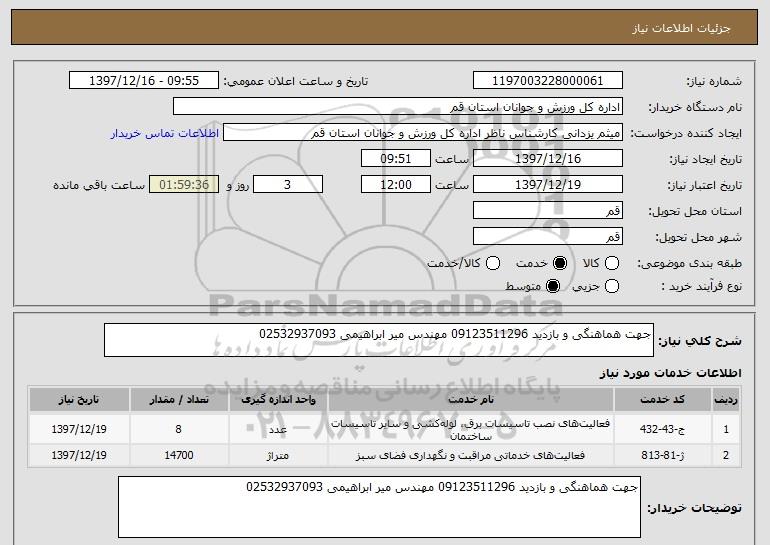The height and width of the screenshot is (545, 770).
Task: Click the فعالیت‌های نصب تاسیسات برق service name
Action: [470, 429]
